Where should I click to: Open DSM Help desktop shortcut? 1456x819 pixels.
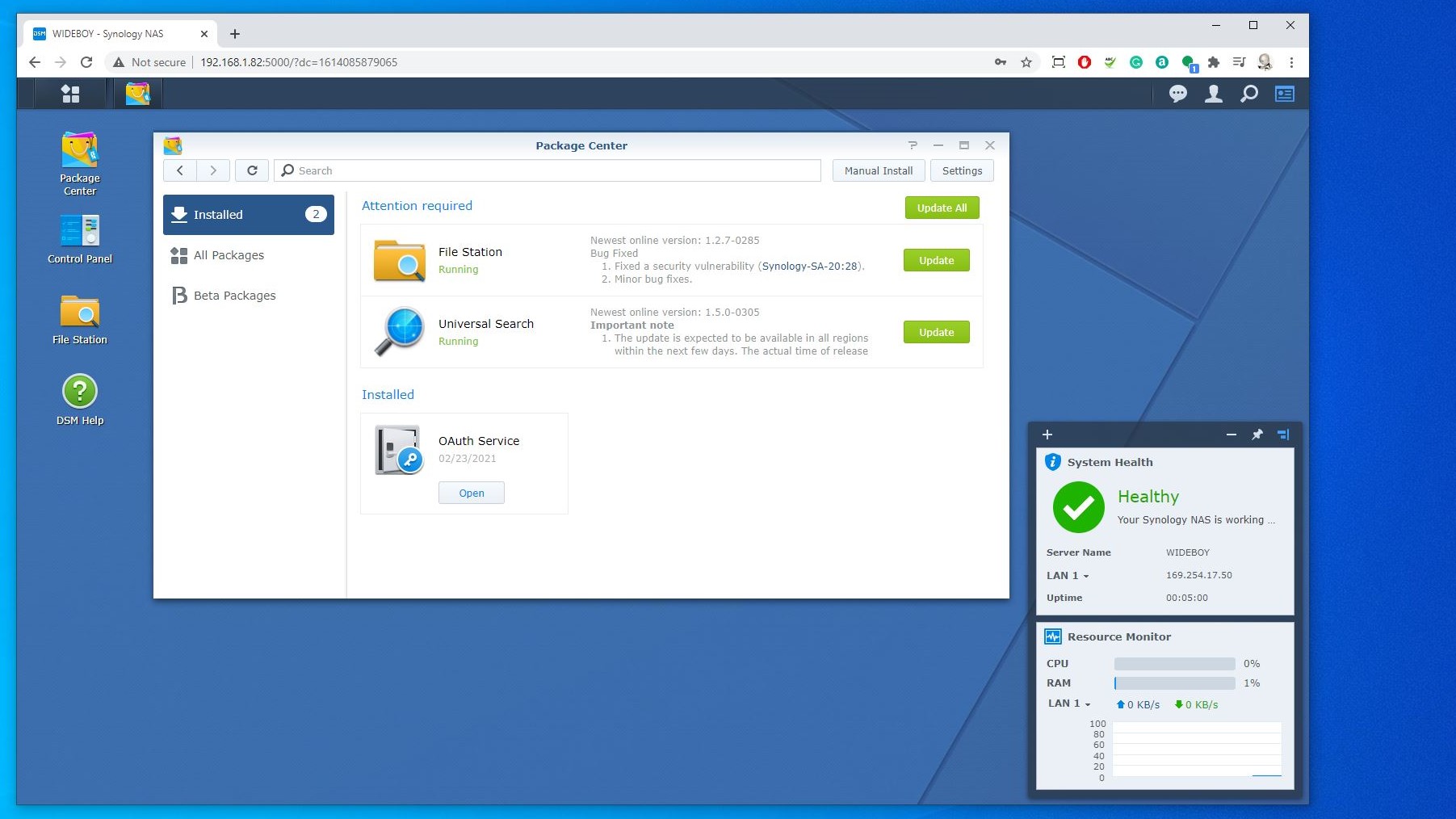80,400
